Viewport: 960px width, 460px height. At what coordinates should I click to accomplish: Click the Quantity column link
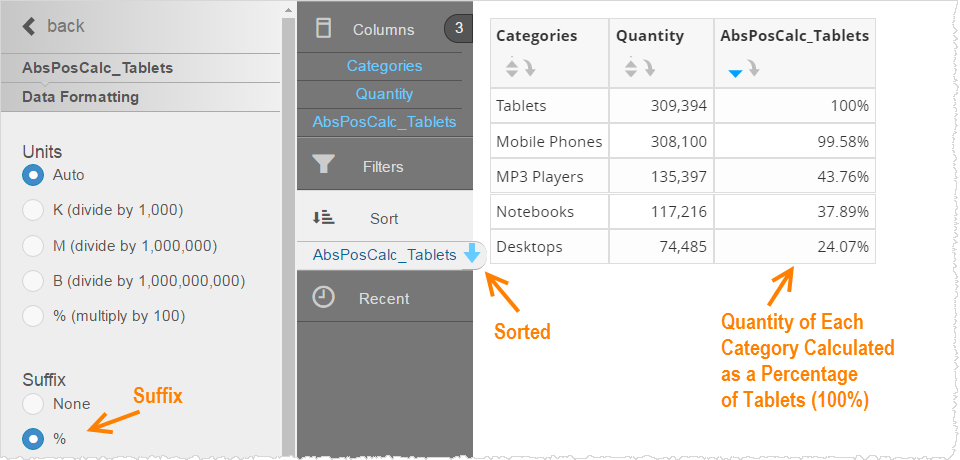tap(384, 94)
